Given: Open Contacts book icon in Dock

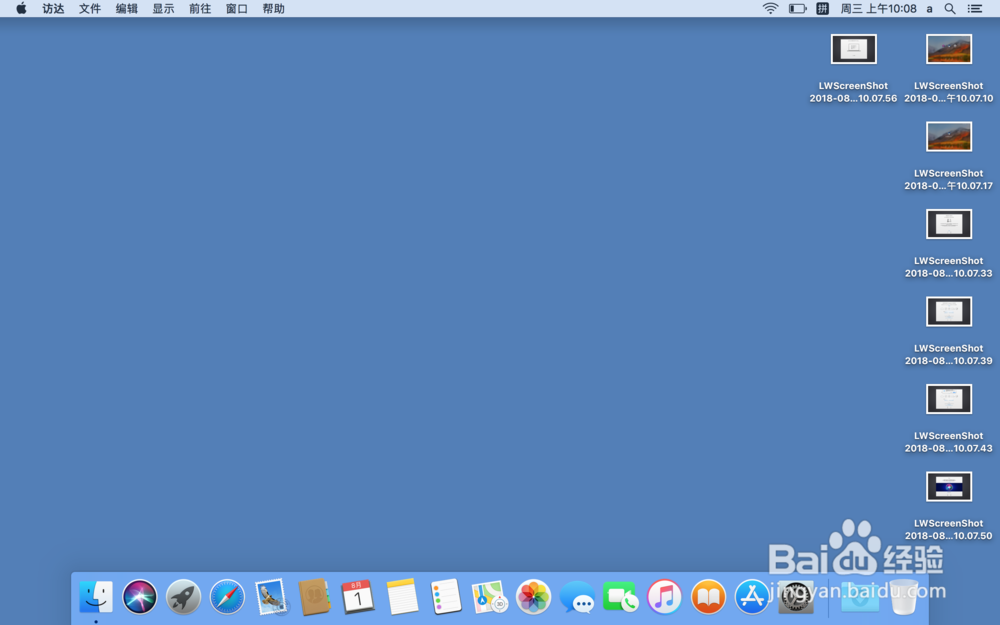Looking at the screenshot, I should coord(314,598).
